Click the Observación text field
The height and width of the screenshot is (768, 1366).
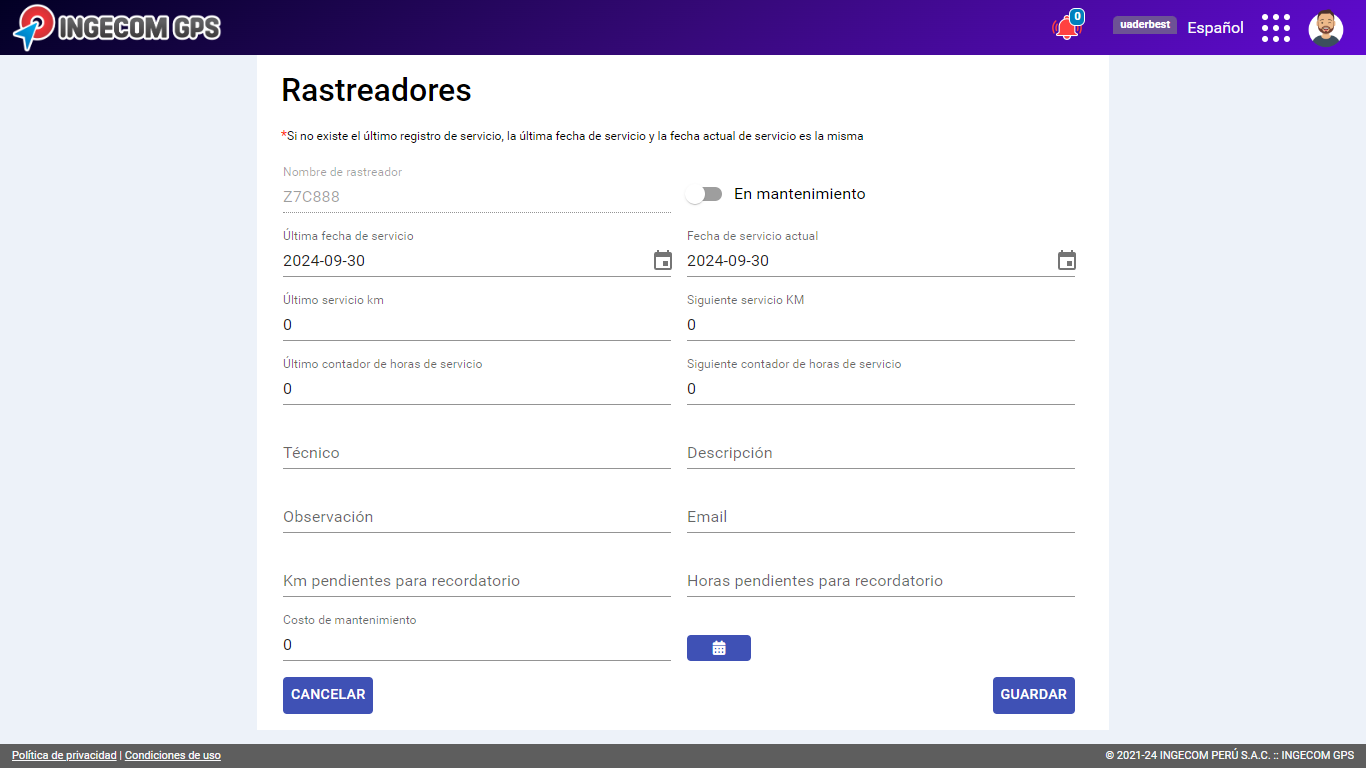476,517
